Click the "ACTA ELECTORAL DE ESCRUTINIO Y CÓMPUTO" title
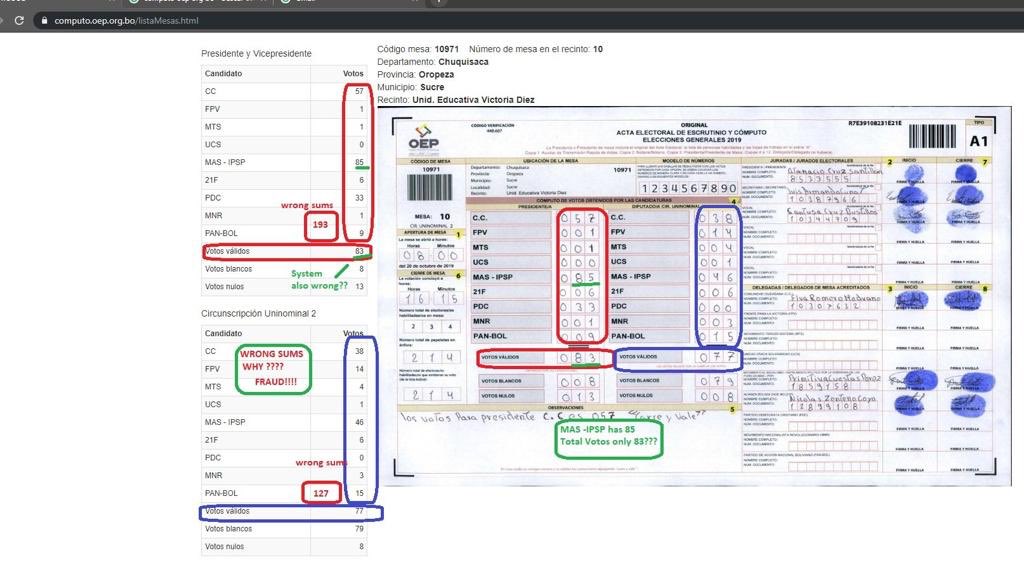Viewport: 1024px width, 569px height. coord(691,133)
